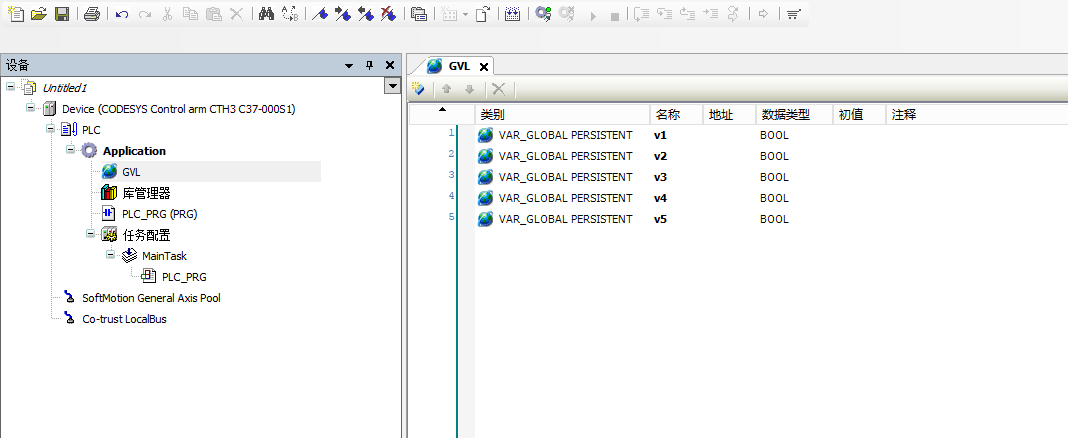1068x438 pixels.
Task: Click the Cut scissors icon
Action: (x=168, y=14)
